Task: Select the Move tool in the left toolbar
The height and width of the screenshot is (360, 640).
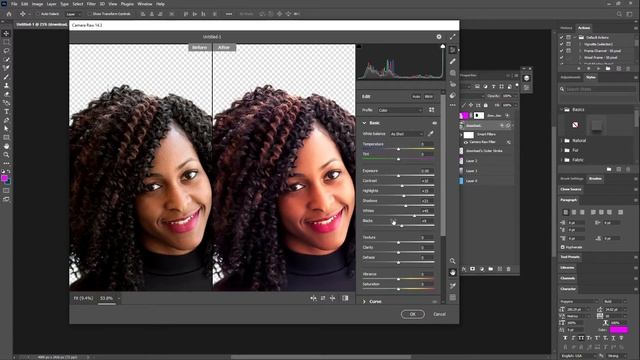Action: click(x=6, y=33)
